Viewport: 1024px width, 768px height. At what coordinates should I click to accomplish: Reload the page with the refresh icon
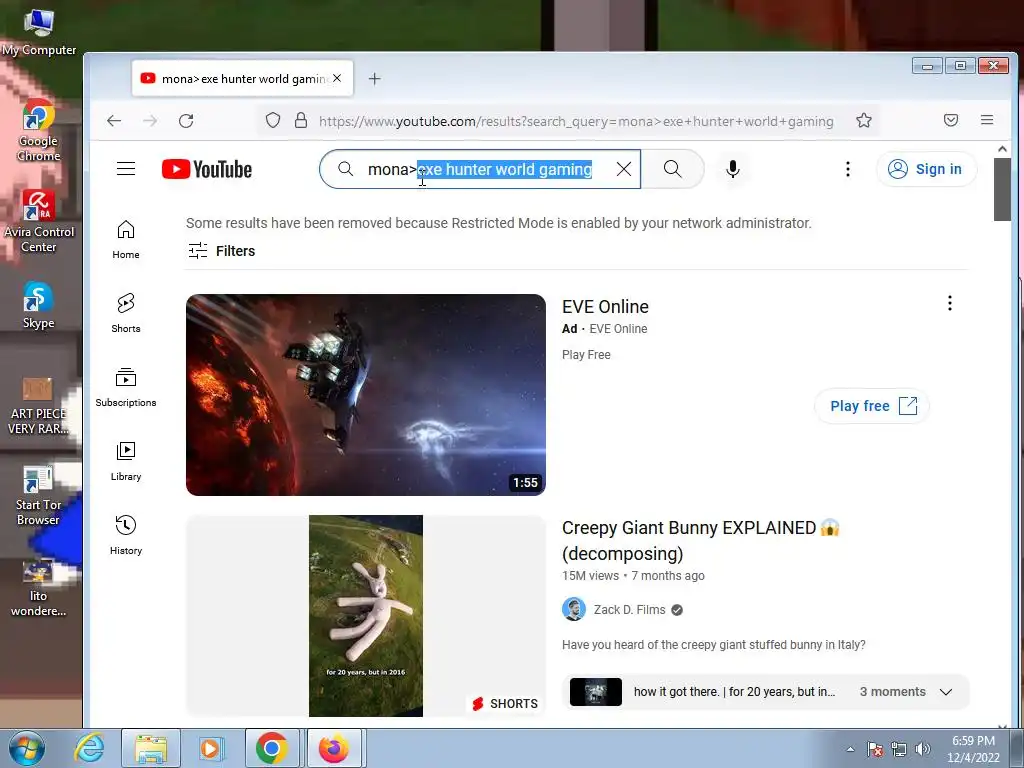pos(186,120)
